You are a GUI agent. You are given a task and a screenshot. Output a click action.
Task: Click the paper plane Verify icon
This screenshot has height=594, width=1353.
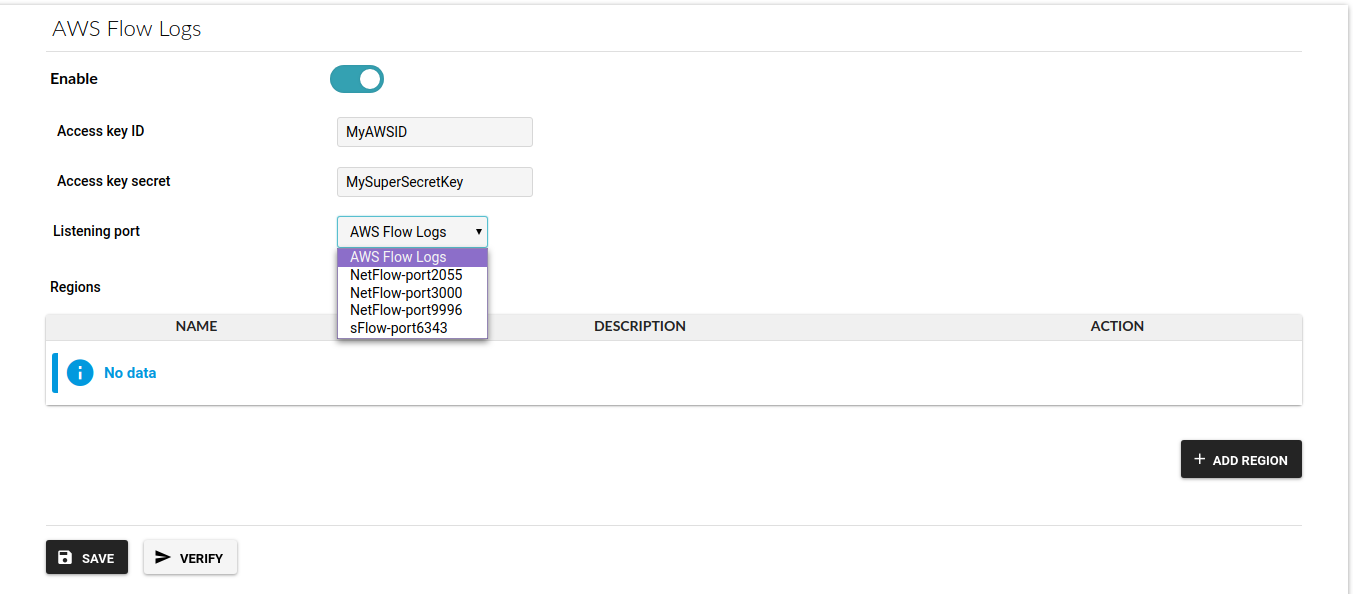163,557
